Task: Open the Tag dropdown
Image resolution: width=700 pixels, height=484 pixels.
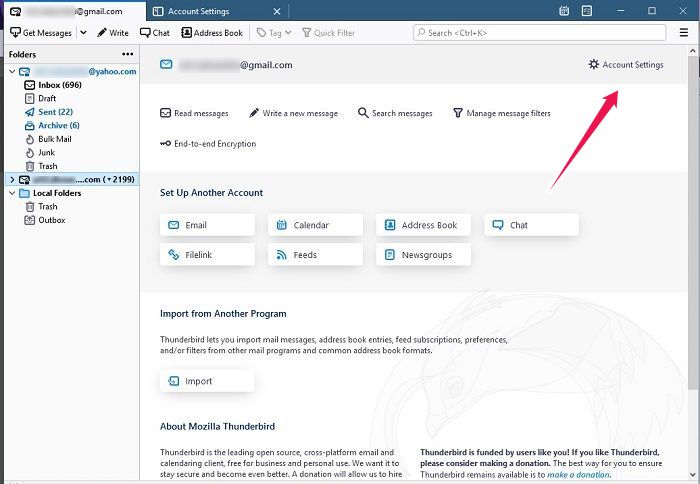Action: pyautogui.click(x=274, y=33)
